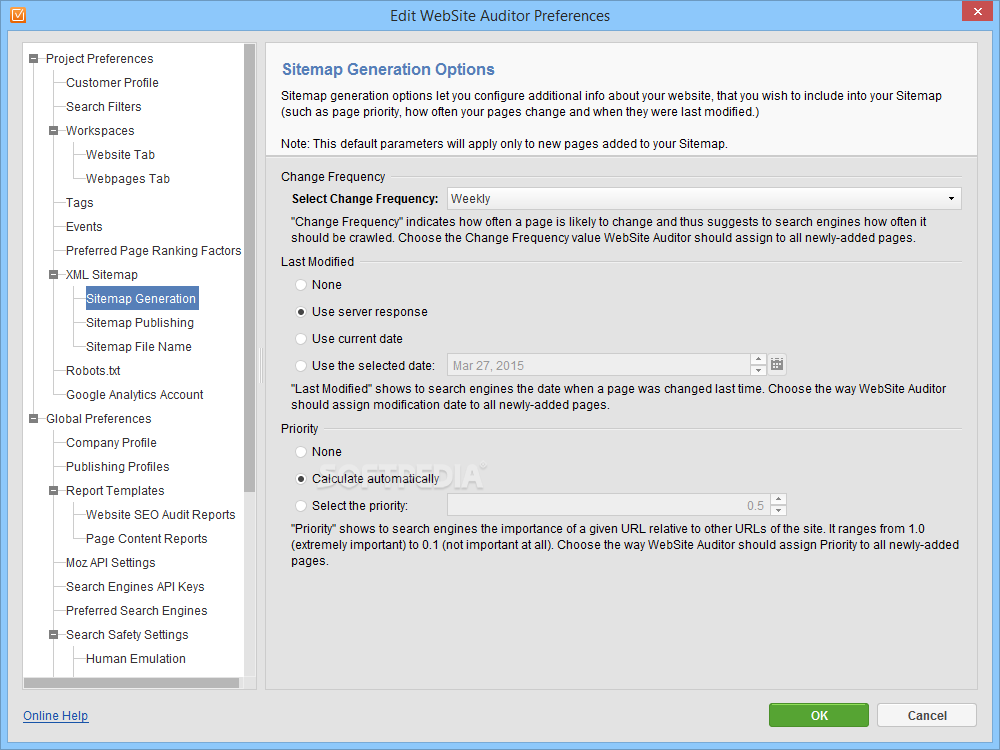Collapse the Search Safety Settings node
The height and width of the screenshot is (750, 1000).
click(x=54, y=635)
